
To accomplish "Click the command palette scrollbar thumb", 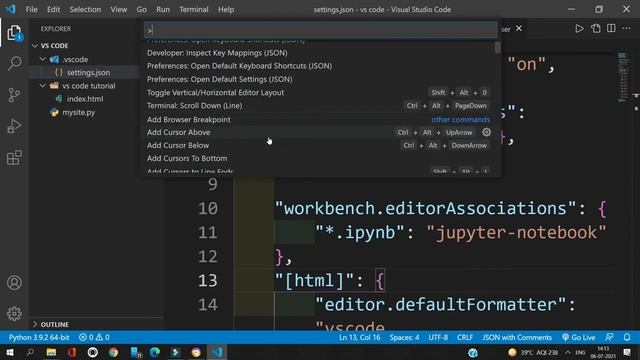I will point(498,47).
